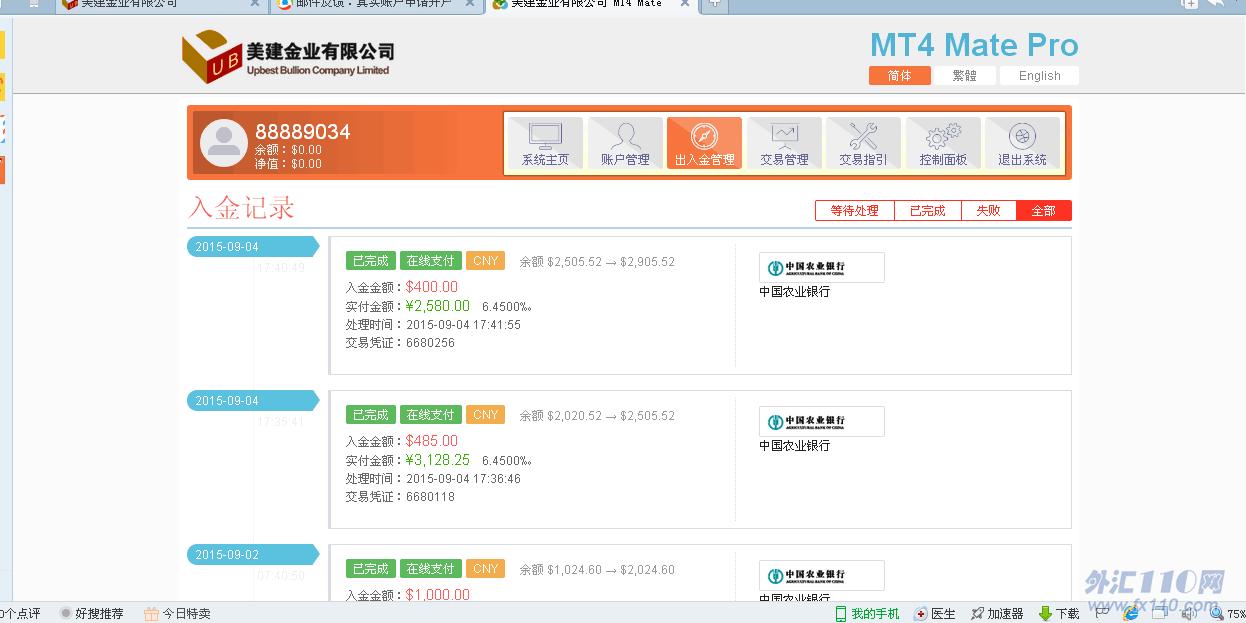
Task: Click 2015-09-02 date marker
Action: [x=252, y=555]
